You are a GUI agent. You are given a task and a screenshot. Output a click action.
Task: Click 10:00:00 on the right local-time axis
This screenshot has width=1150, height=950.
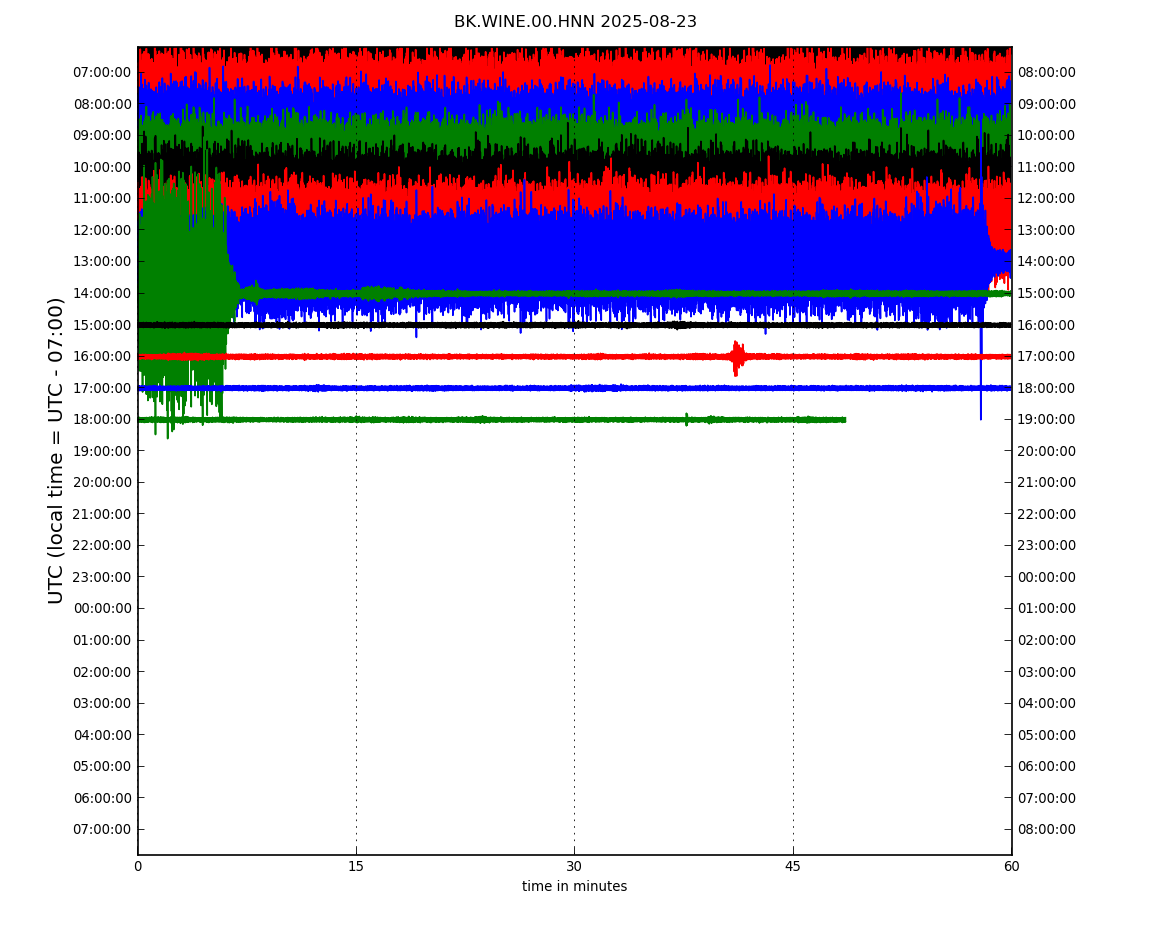(1047, 136)
